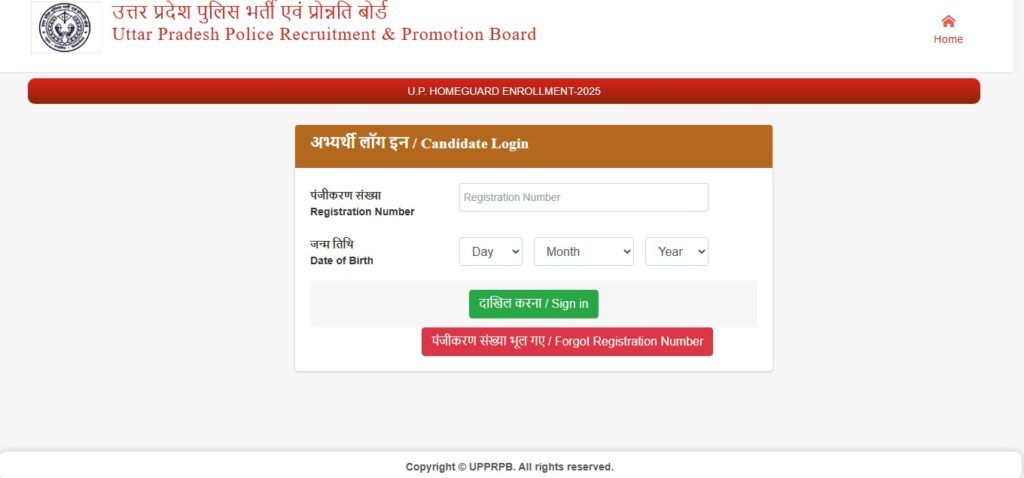This screenshot has height=478, width=1024.
Task: Click the Forgot Registration Number button
Action: 567,342
